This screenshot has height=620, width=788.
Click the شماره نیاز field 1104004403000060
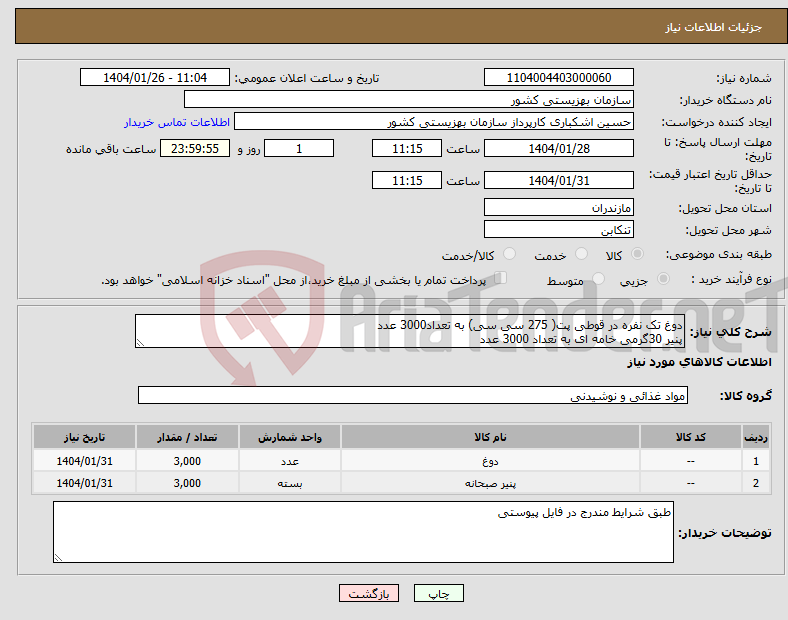tap(558, 77)
